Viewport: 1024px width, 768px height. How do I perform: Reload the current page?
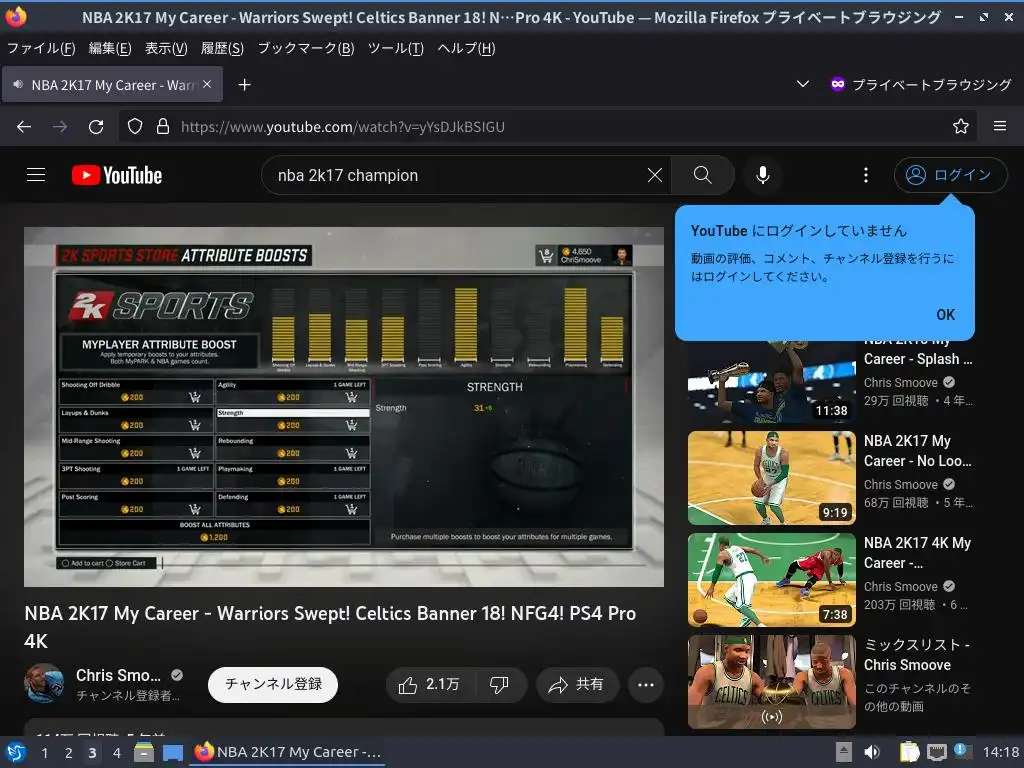pyautogui.click(x=96, y=127)
